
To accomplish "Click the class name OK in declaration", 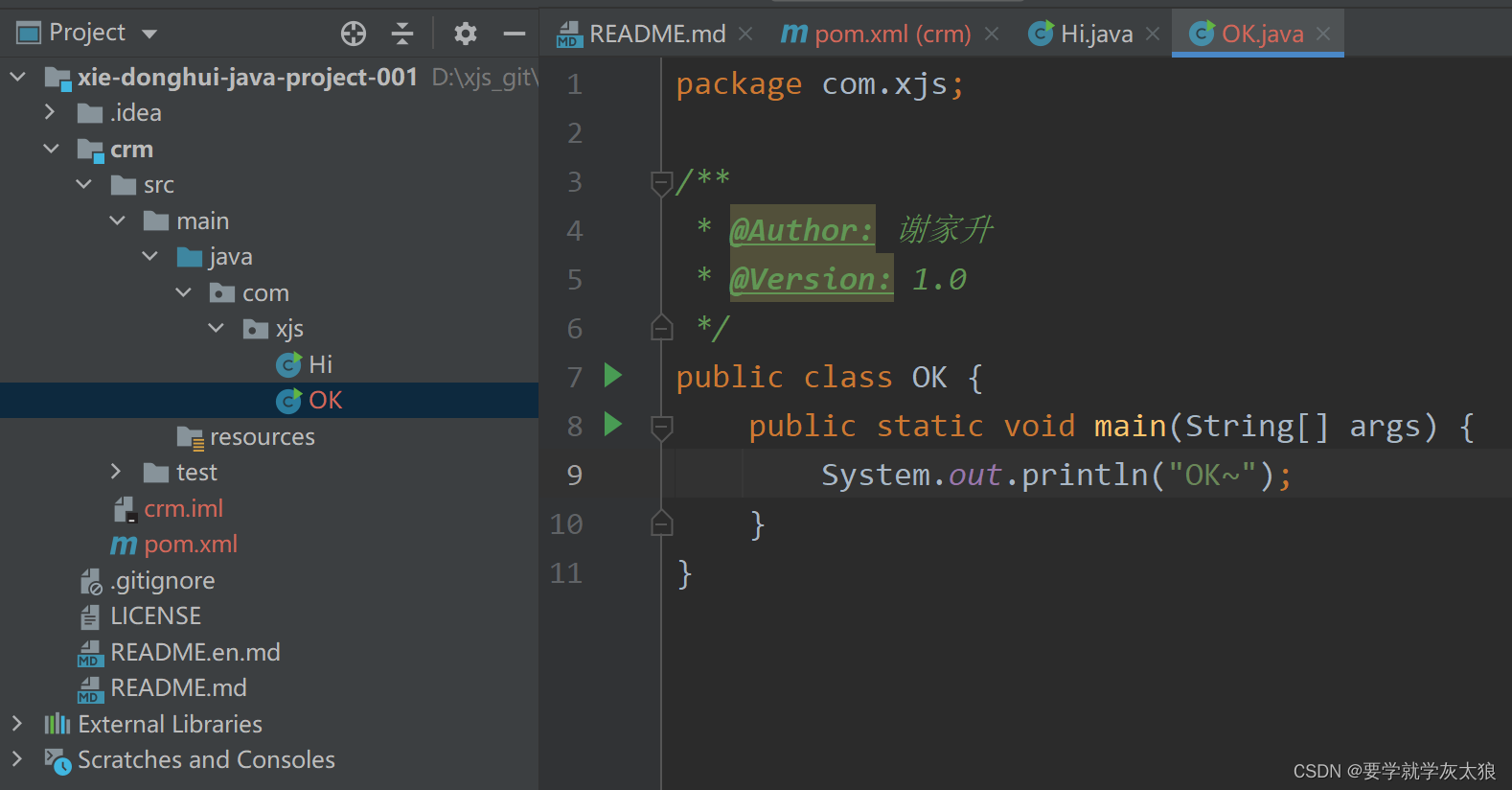I will tap(929, 377).
